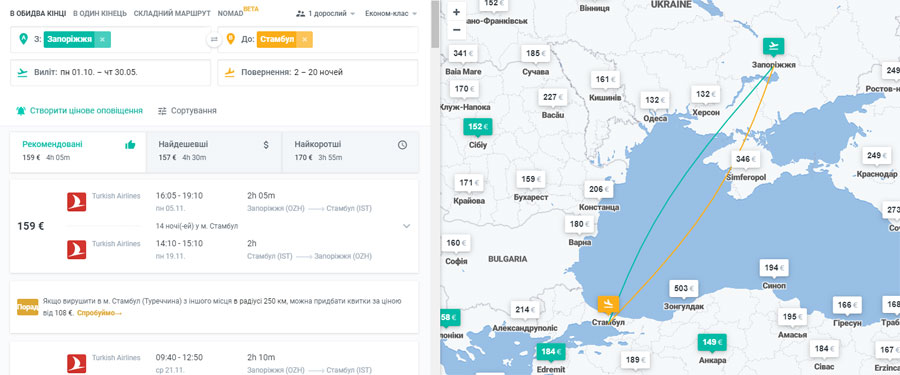The image size is (900, 375).
Task: Zoom in on the map
Action: [456, 12]
